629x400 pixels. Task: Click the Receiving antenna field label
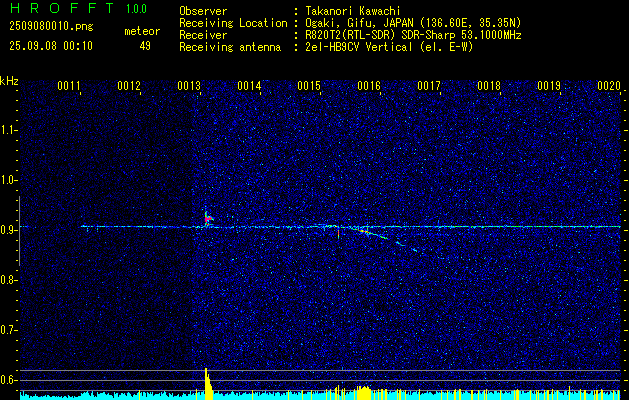coord(230,47)
